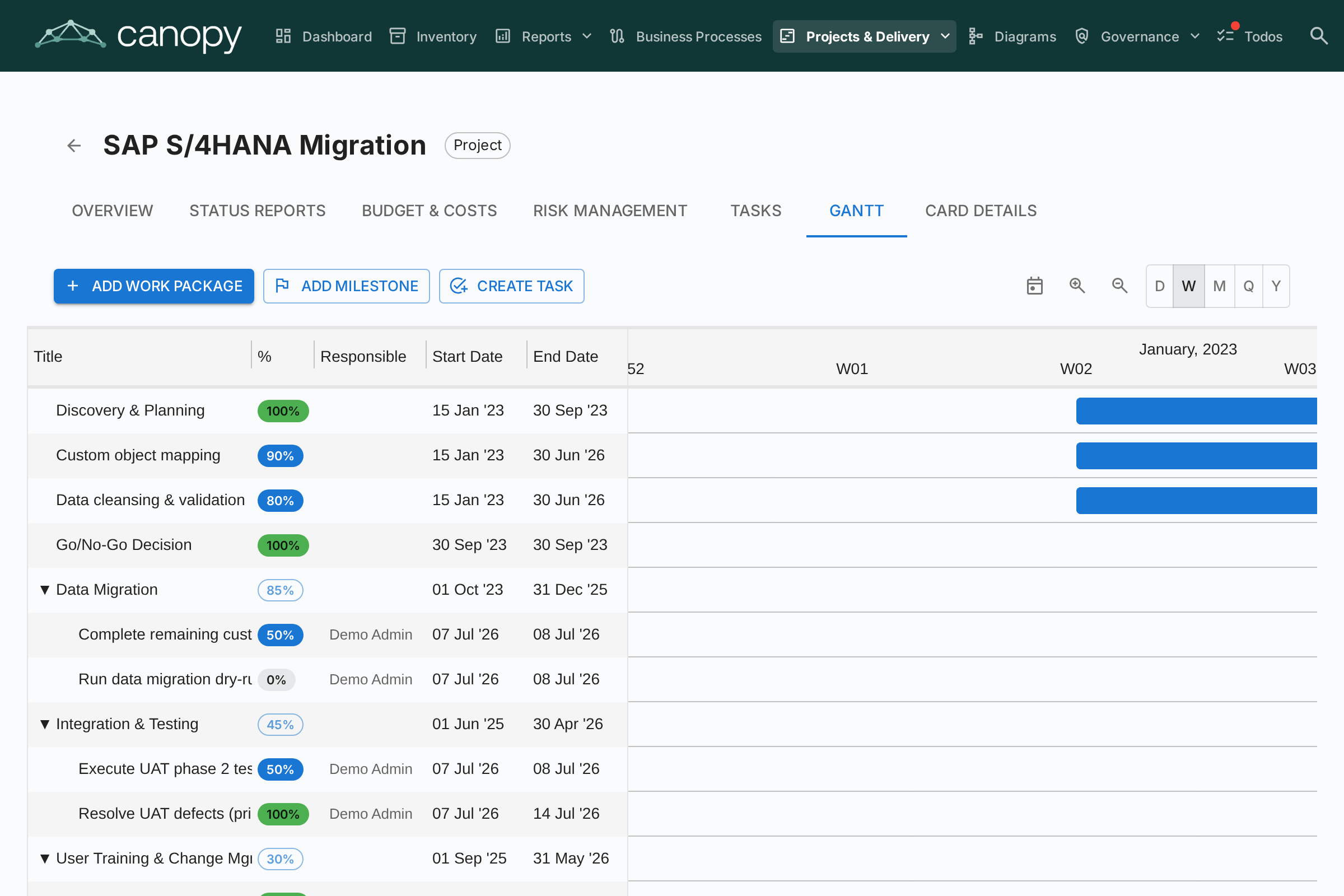This screenshot has width=1344, height=896.
Task: Switch Gantt scale to Month (M)
Action: click(1220, 286)
